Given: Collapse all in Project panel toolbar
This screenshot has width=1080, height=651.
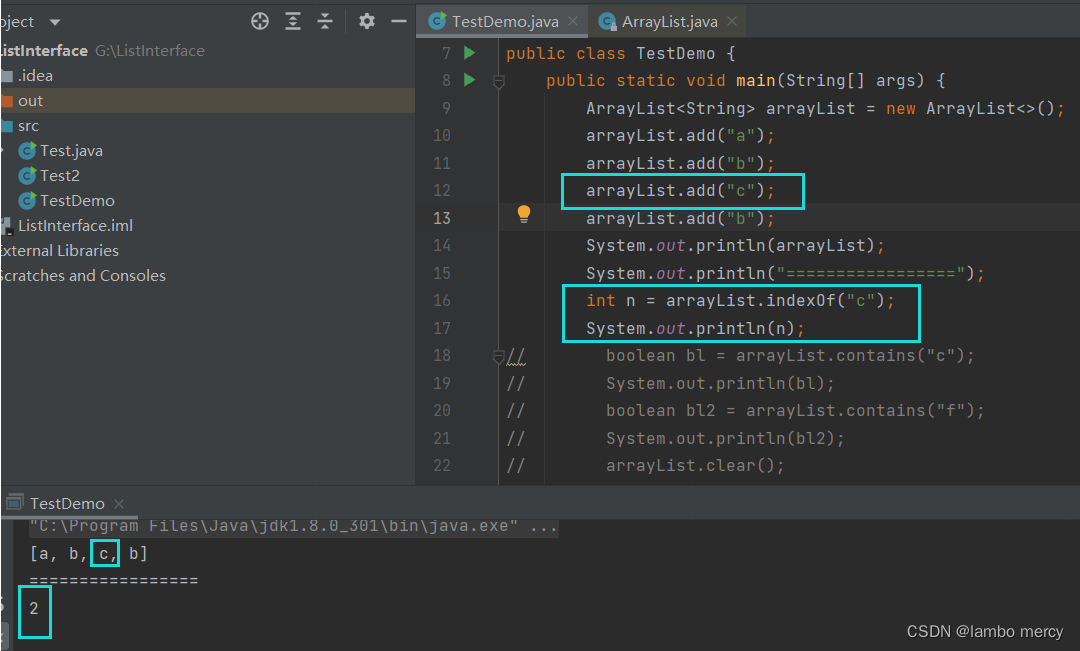Looking at the screenshot, I should (x=325, y=21).
